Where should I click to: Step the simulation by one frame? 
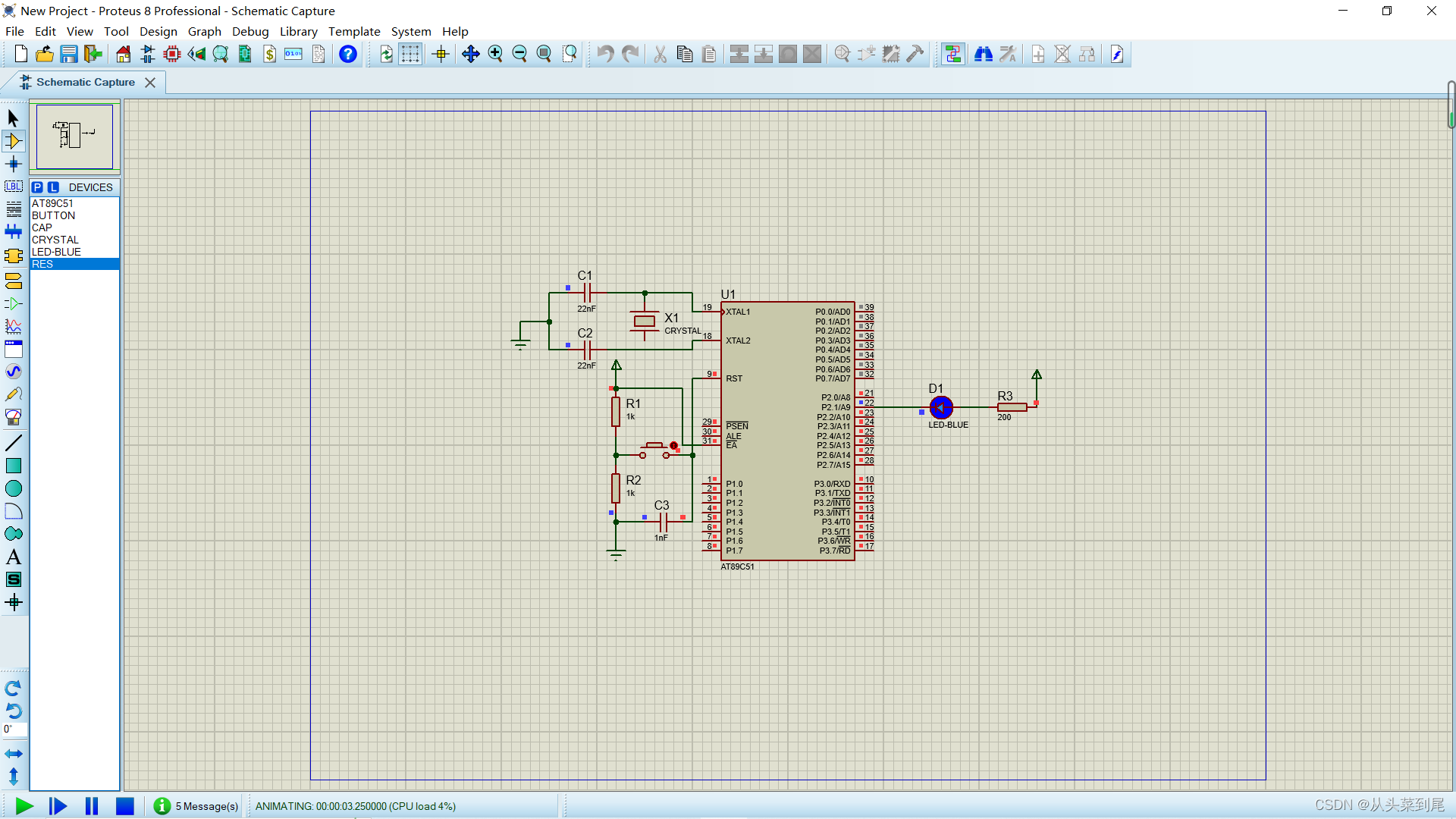tap(58, 806)
